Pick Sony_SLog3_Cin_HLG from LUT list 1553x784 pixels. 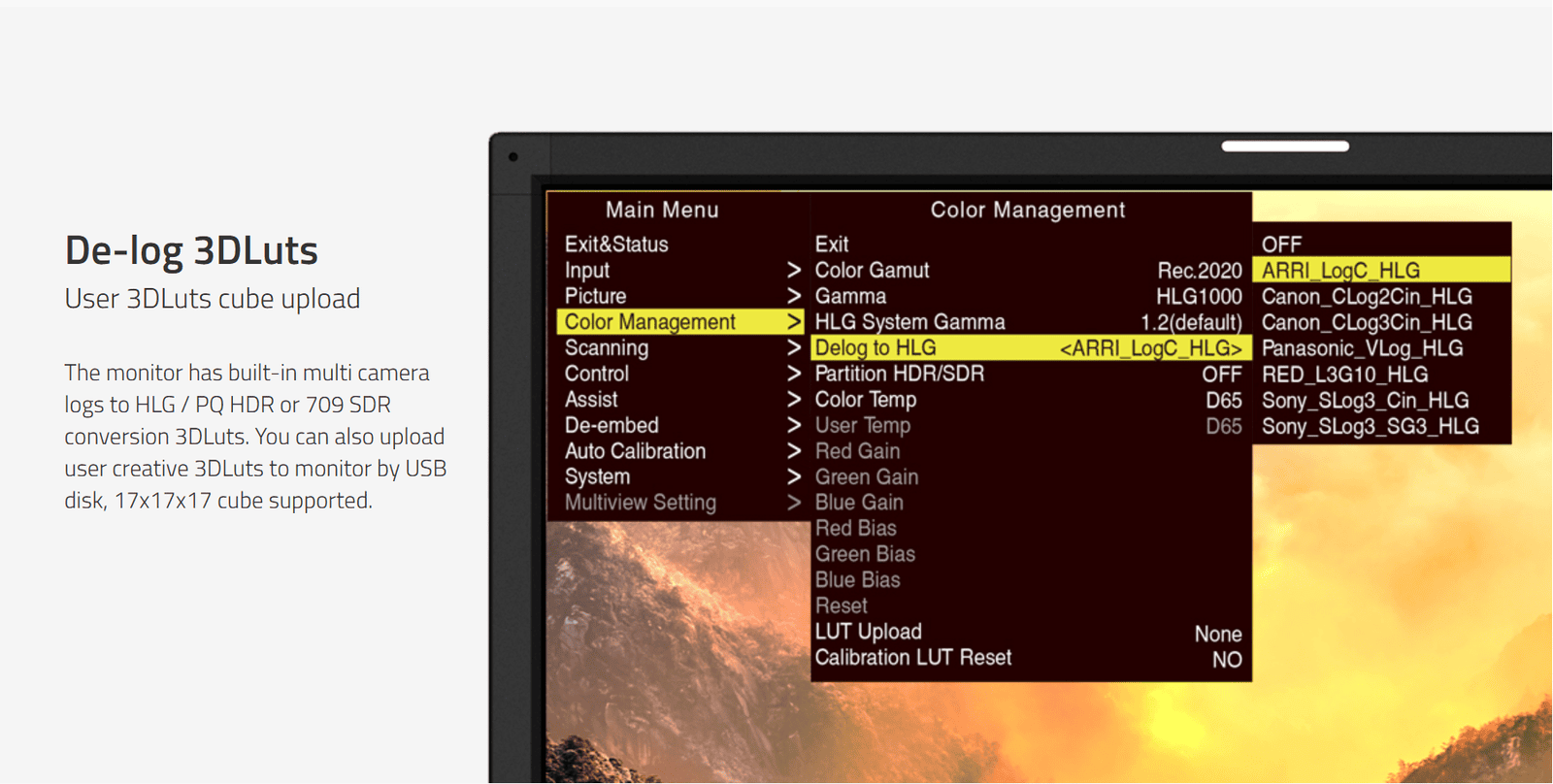1365,401
